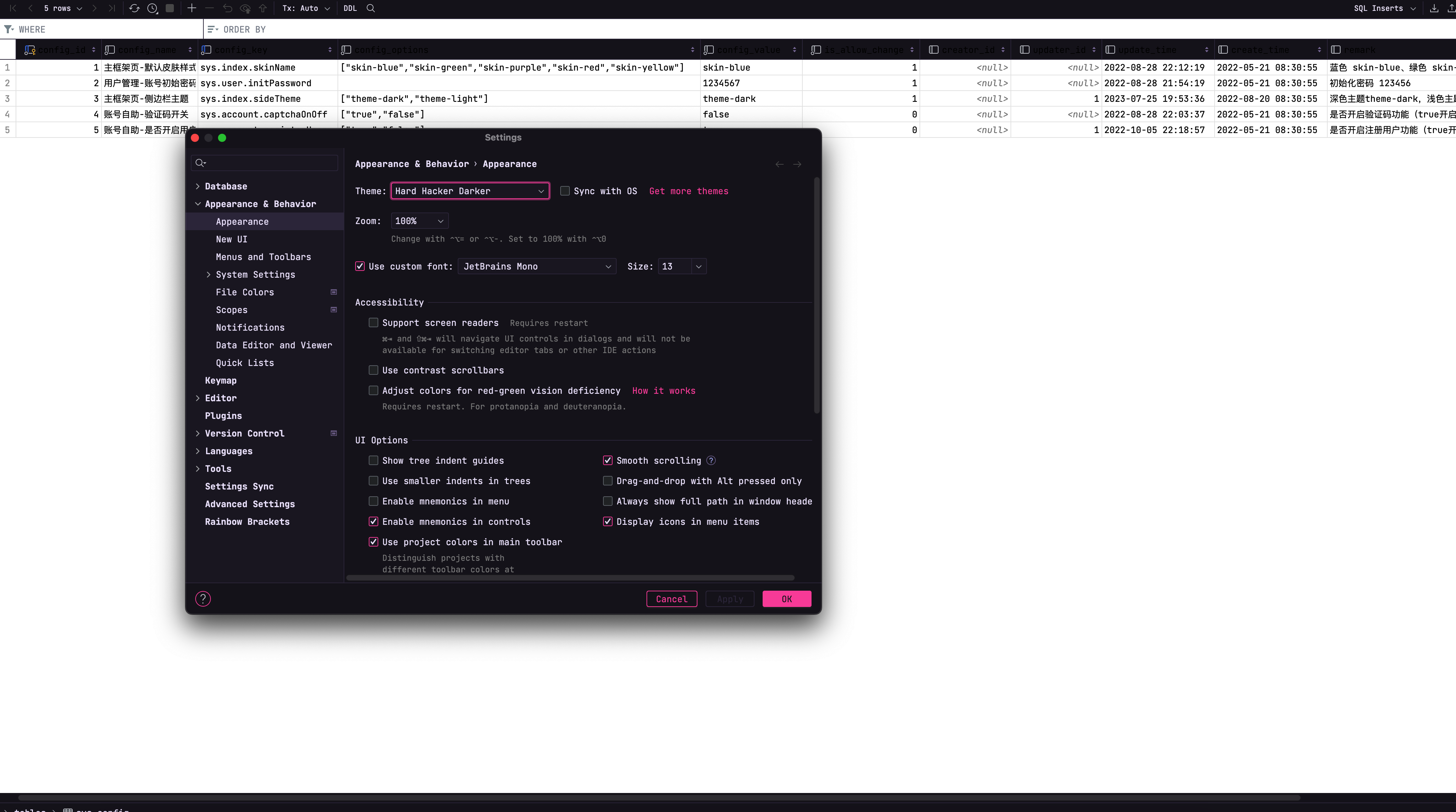Jump to last page of rows
This screenshot has width=1456, height=812.
(x=111, y=8)
